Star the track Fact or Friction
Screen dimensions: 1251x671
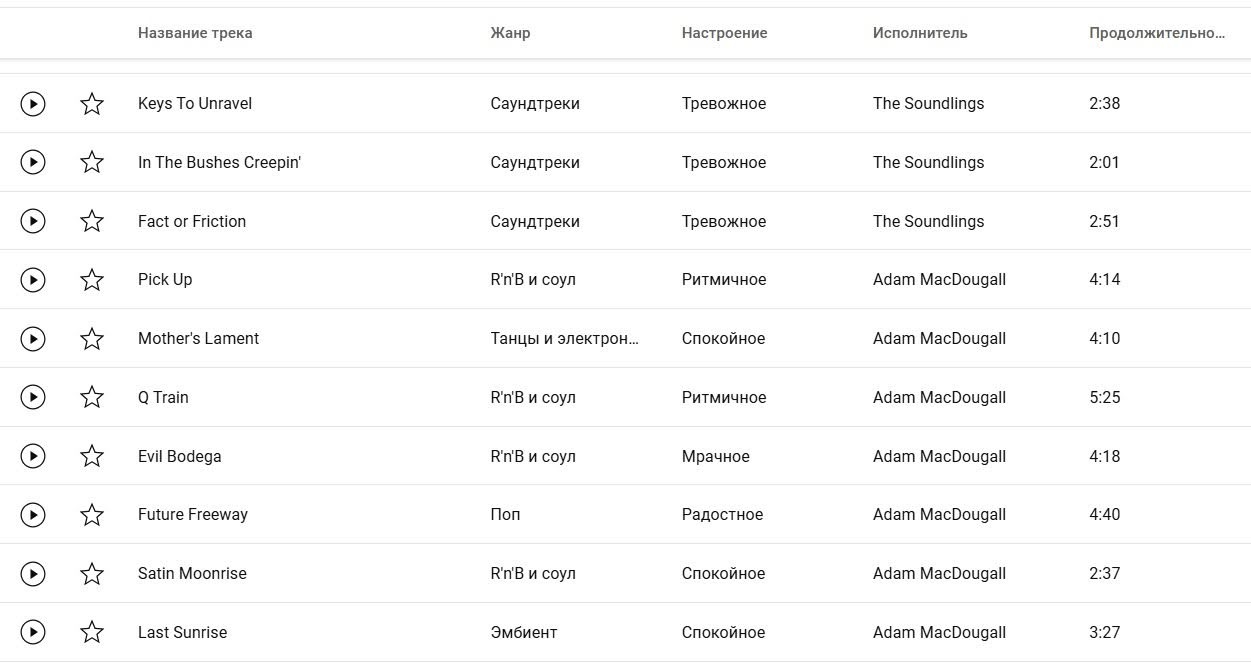(92, 221)
